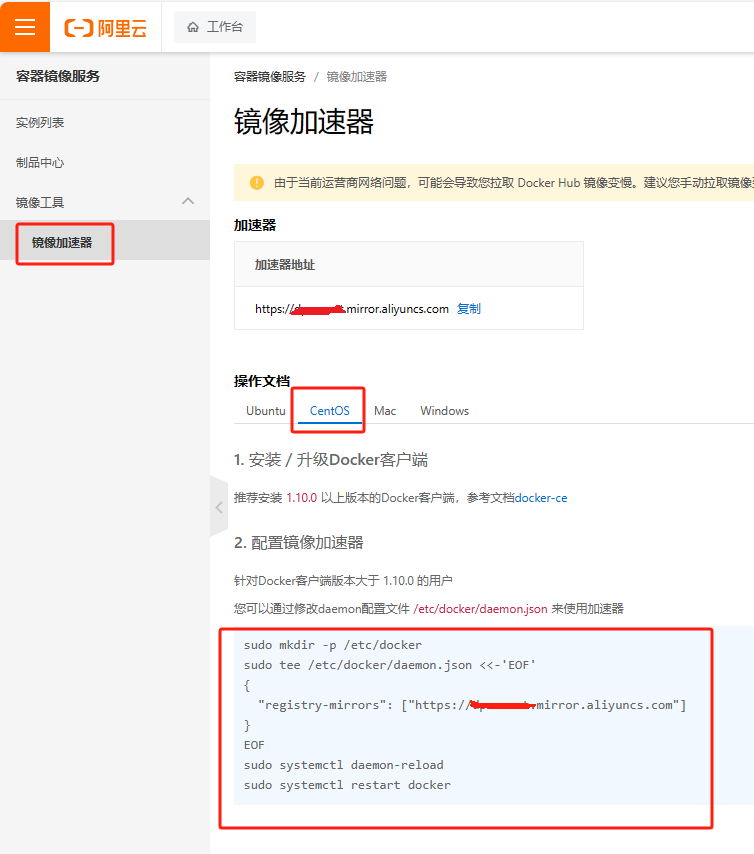The width and height of the screenshot is (754, 854).
Task: Click the 'sudo mkdir -p /etc/docker' line
Action: point(333,645)
